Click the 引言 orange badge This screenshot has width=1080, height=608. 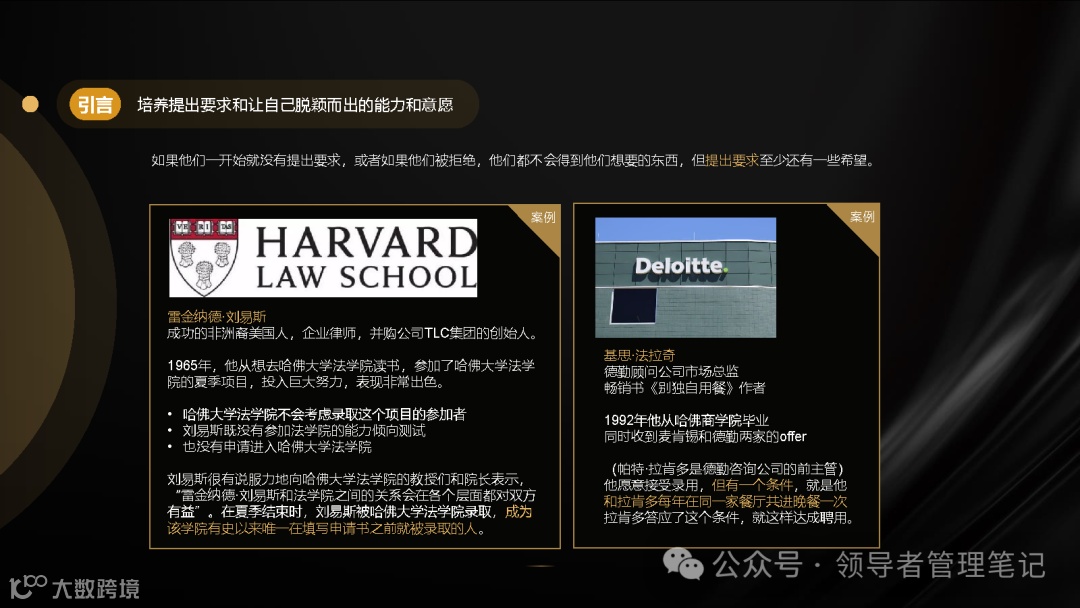coord(95,105)
